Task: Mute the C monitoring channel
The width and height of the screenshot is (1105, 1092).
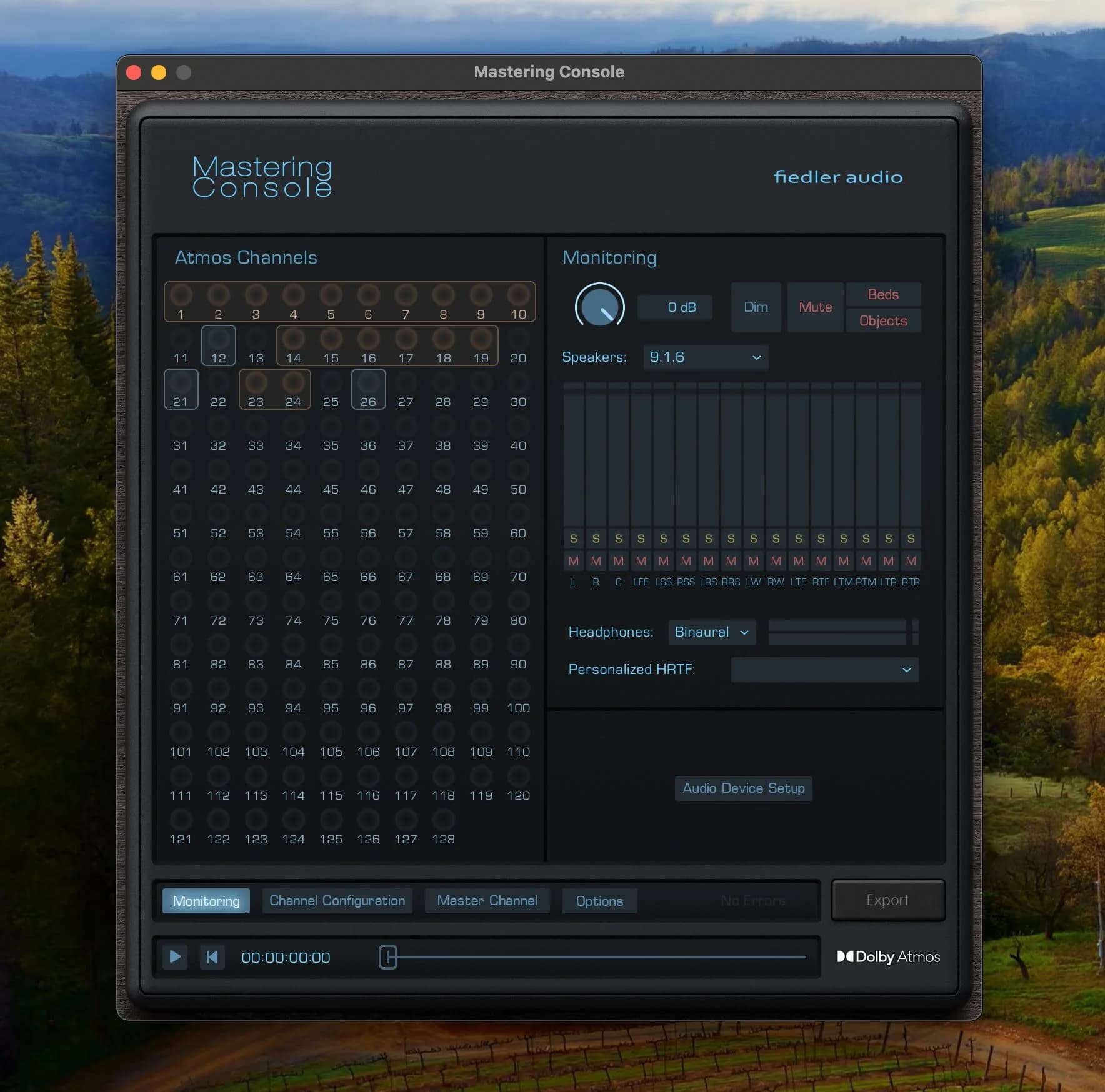Action: click(618, 560)
